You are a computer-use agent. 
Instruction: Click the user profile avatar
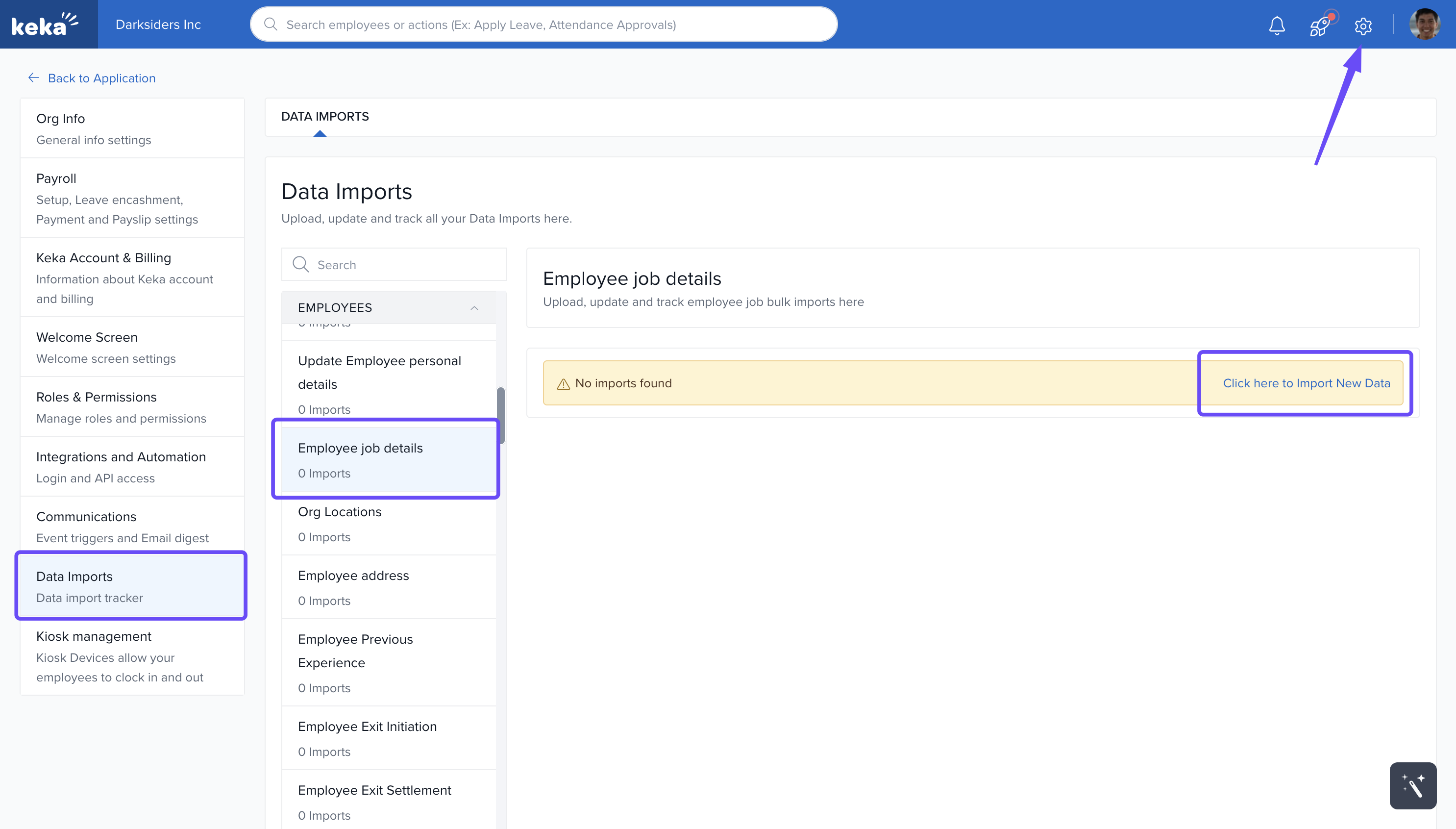[1424, 25]
